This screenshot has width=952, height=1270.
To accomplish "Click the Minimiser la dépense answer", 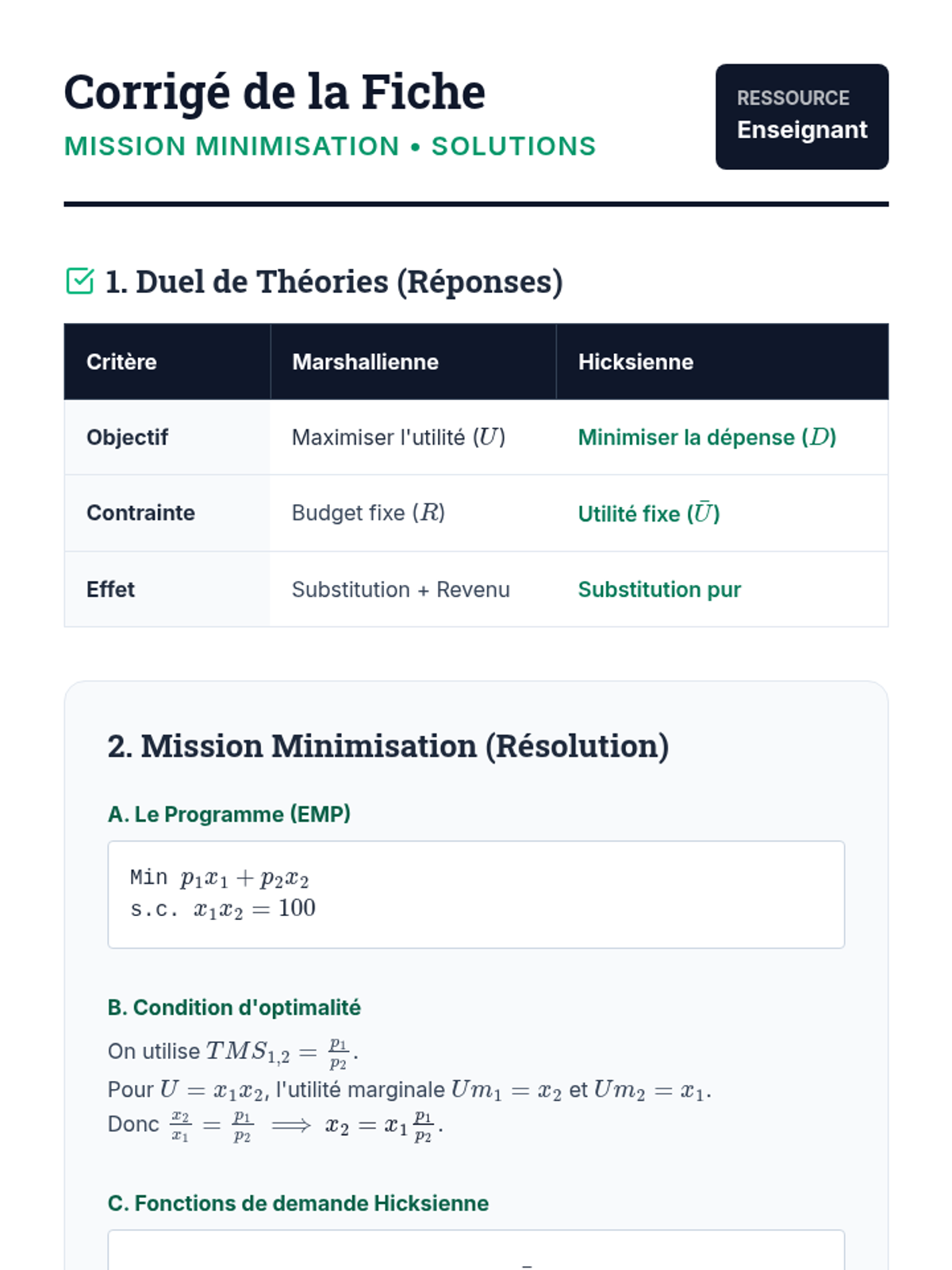I will pyautogui.click(x=707, y=437).
